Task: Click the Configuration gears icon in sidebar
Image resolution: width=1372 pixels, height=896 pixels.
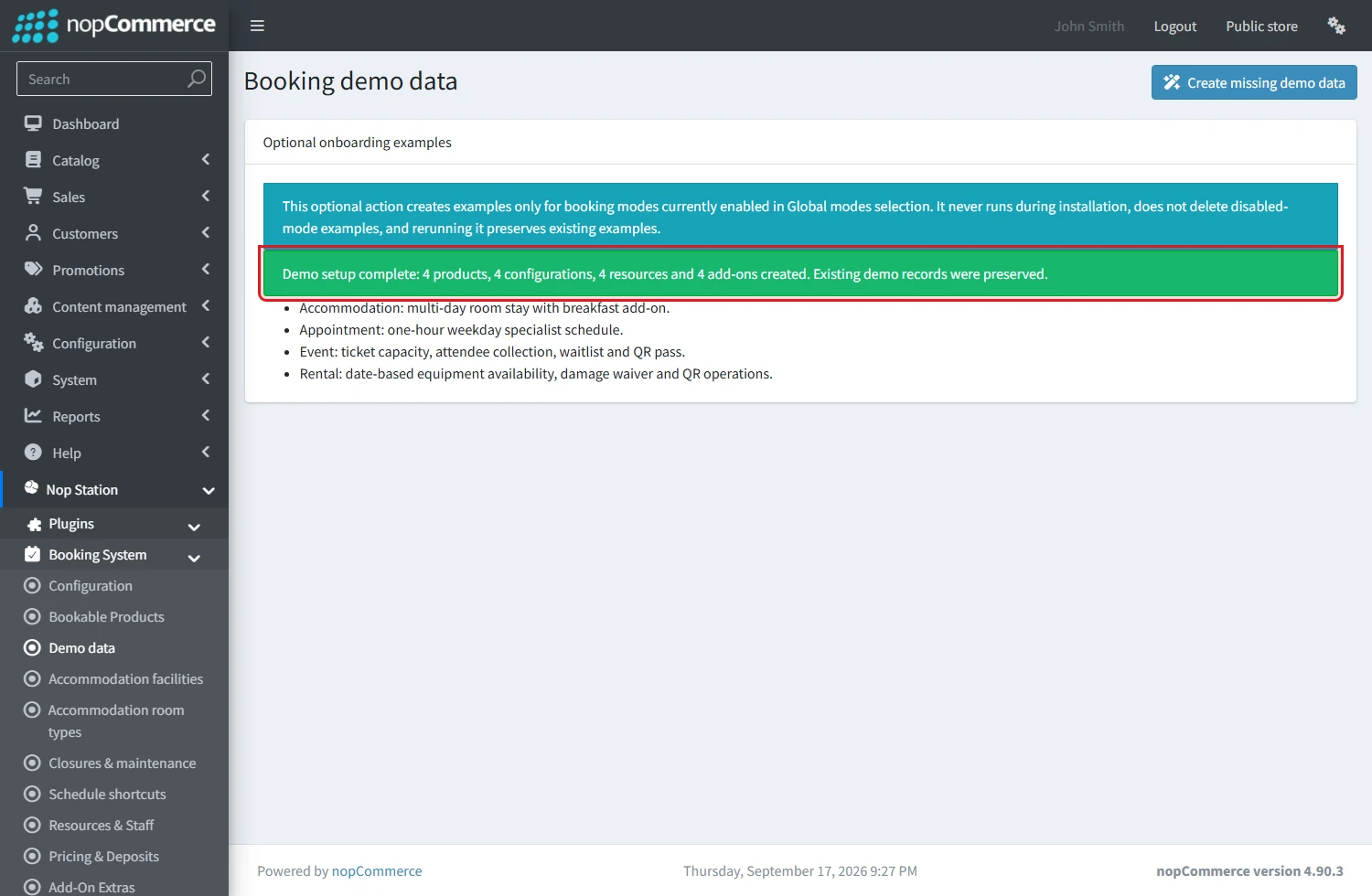Action: point(33,343)
